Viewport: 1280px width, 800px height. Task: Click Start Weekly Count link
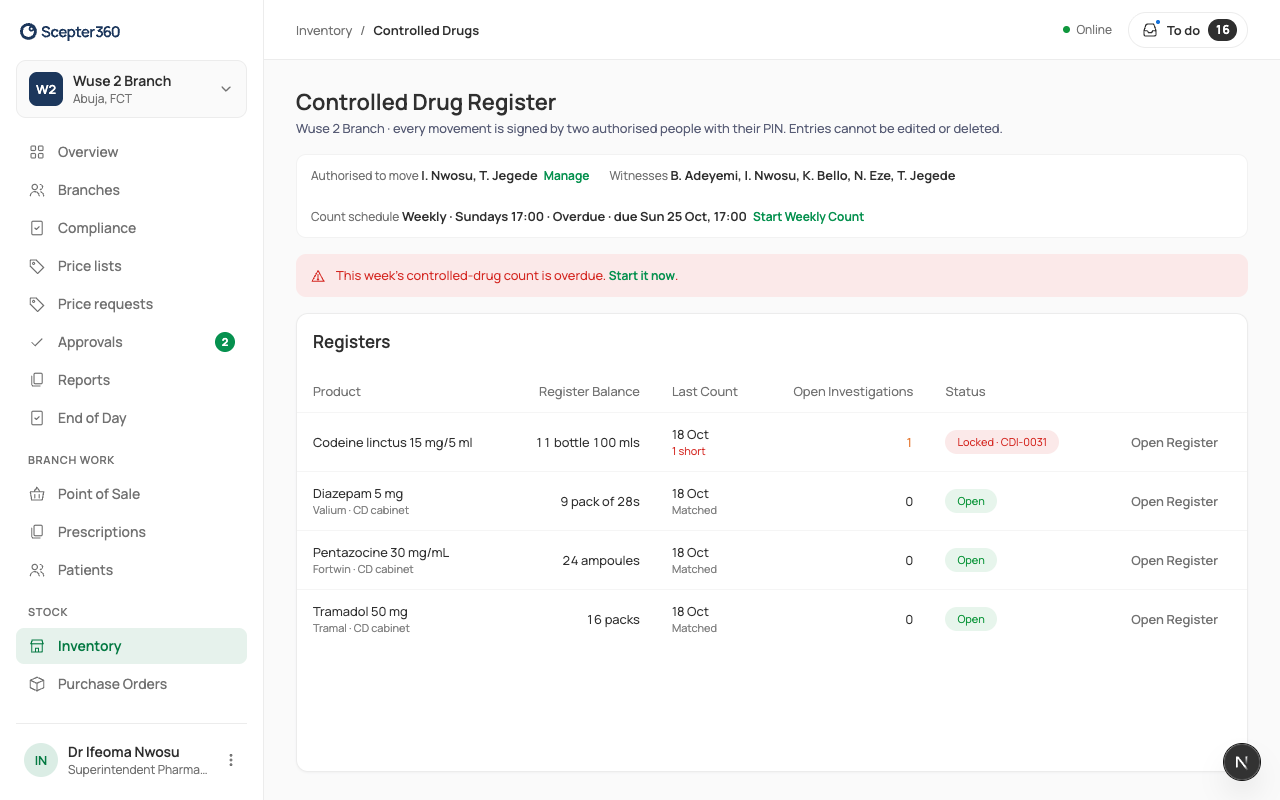pos(808,217)
